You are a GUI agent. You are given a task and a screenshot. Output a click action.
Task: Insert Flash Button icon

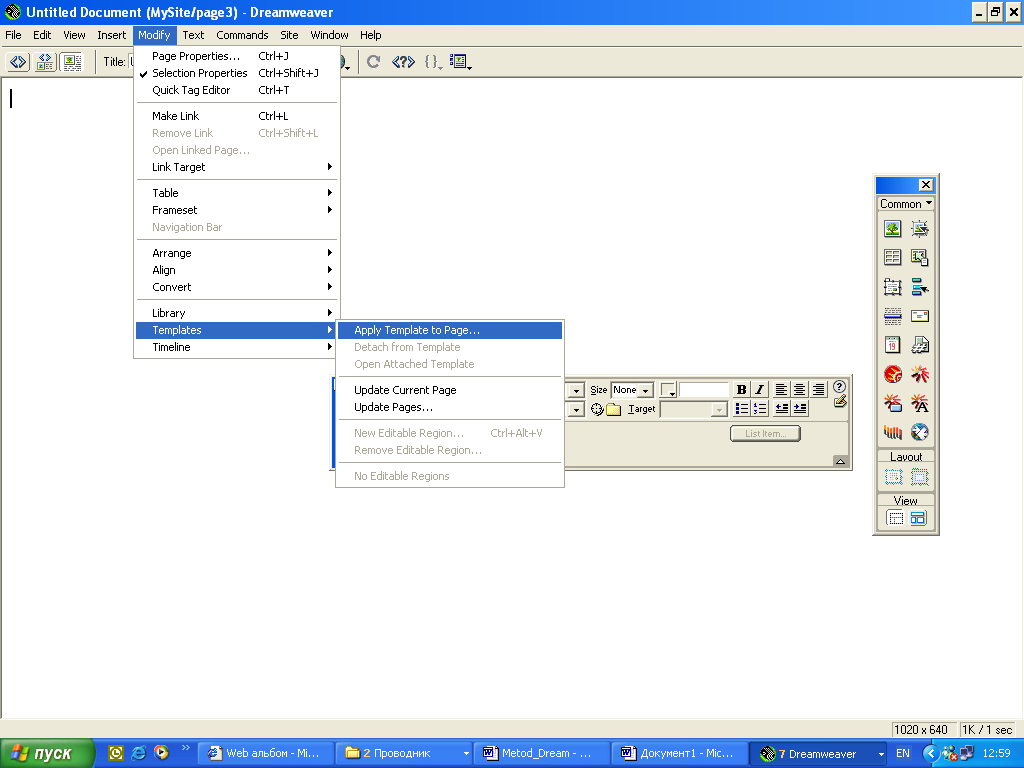pyautogui.click(x=893, y=403)
